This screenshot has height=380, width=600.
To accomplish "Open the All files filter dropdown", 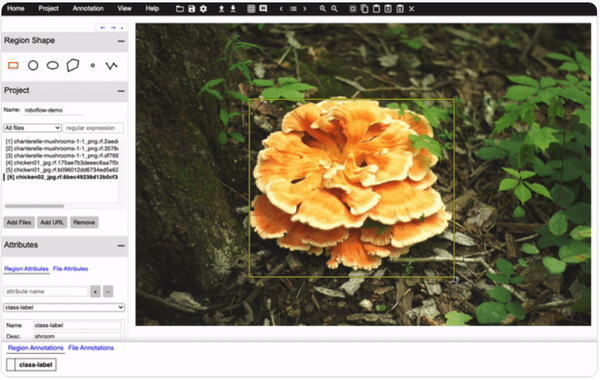I will [32, 128].
